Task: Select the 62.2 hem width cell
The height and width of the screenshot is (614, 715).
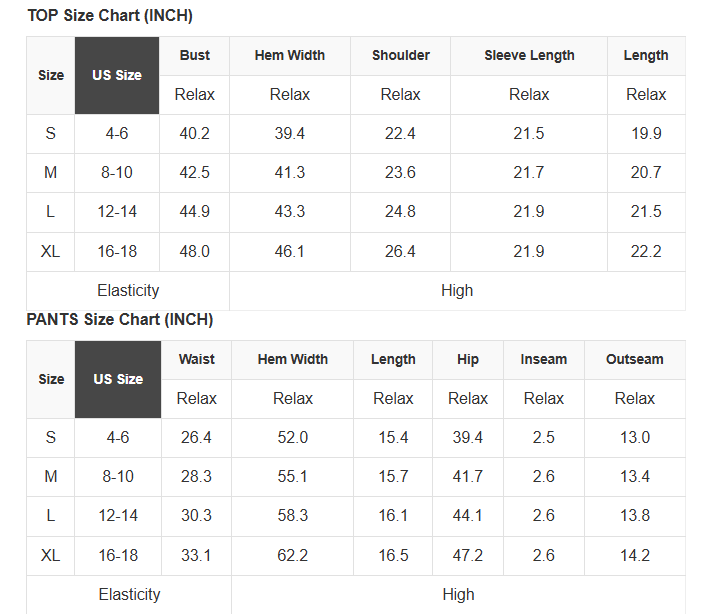Action: tap(293, 556)
